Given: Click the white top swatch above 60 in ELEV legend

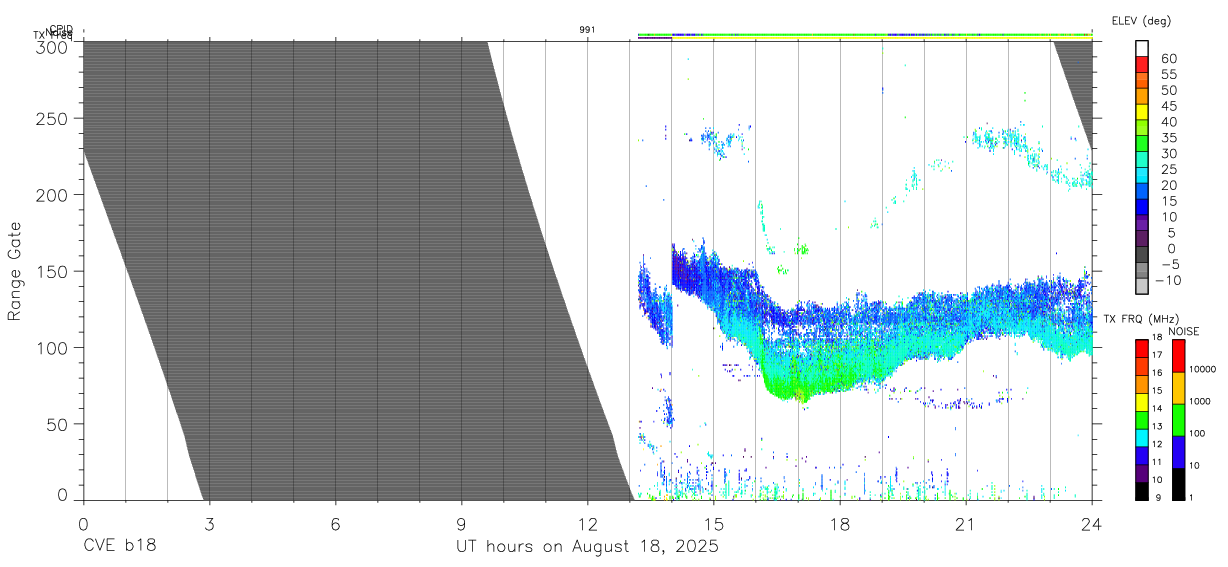Looking at the screenshot, I should pyautogui.click(x=1143, y=49).
